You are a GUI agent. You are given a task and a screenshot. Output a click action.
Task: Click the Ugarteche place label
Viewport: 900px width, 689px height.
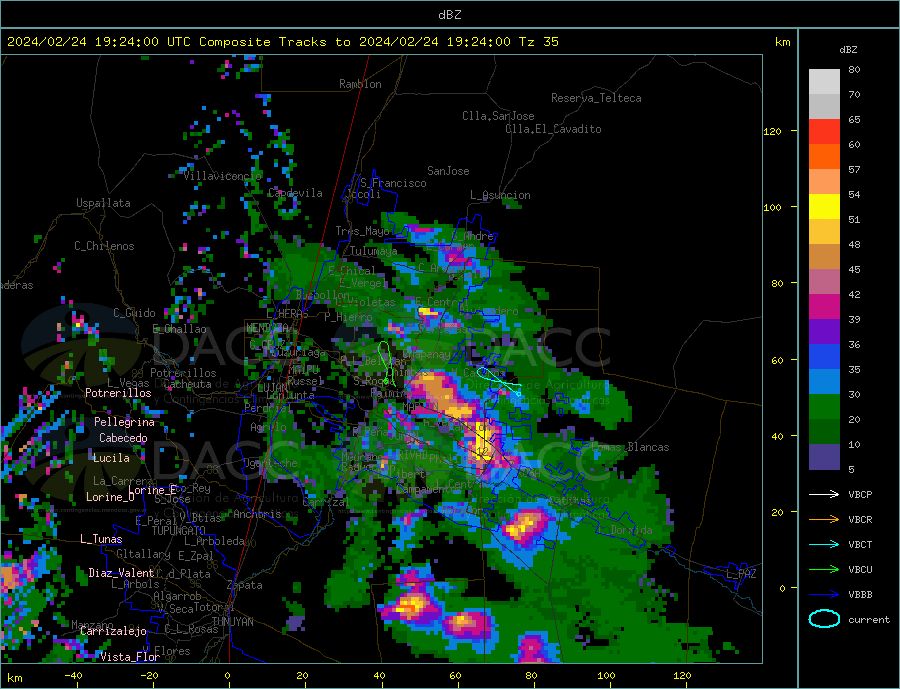pyautogui.click(x=270, y=463)
